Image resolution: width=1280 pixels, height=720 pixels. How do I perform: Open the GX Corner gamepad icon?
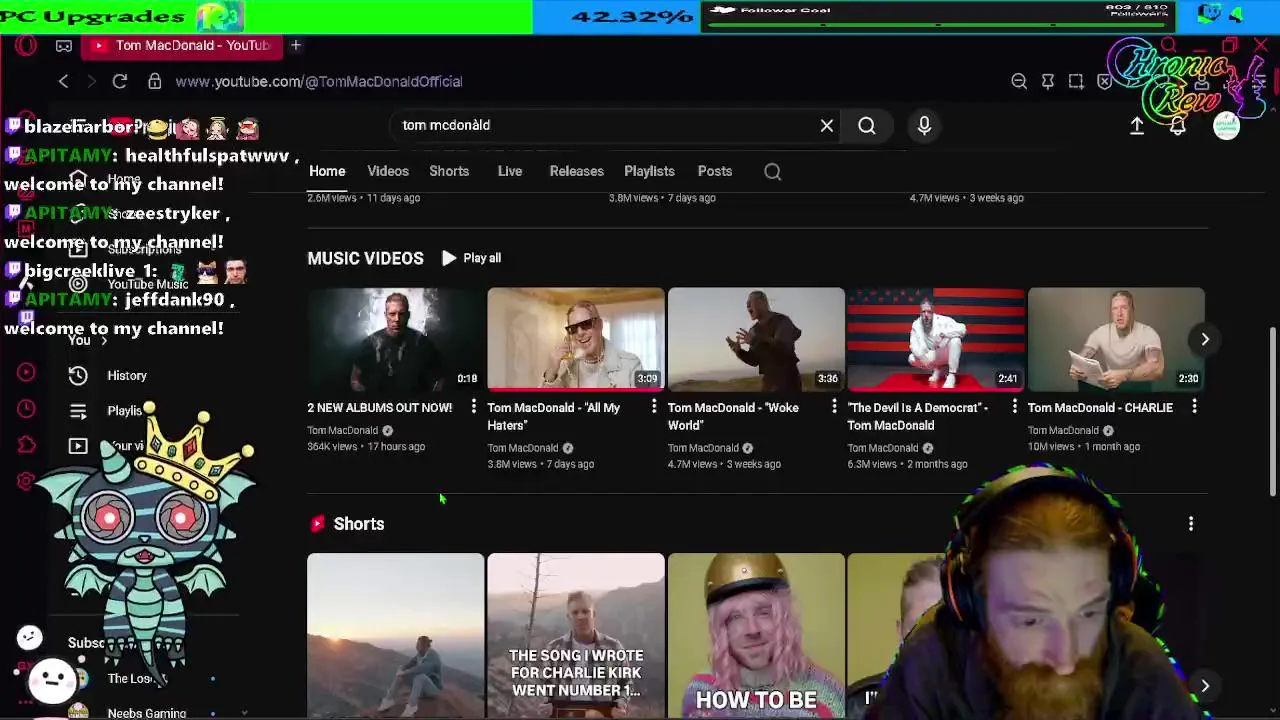(64, 45)
